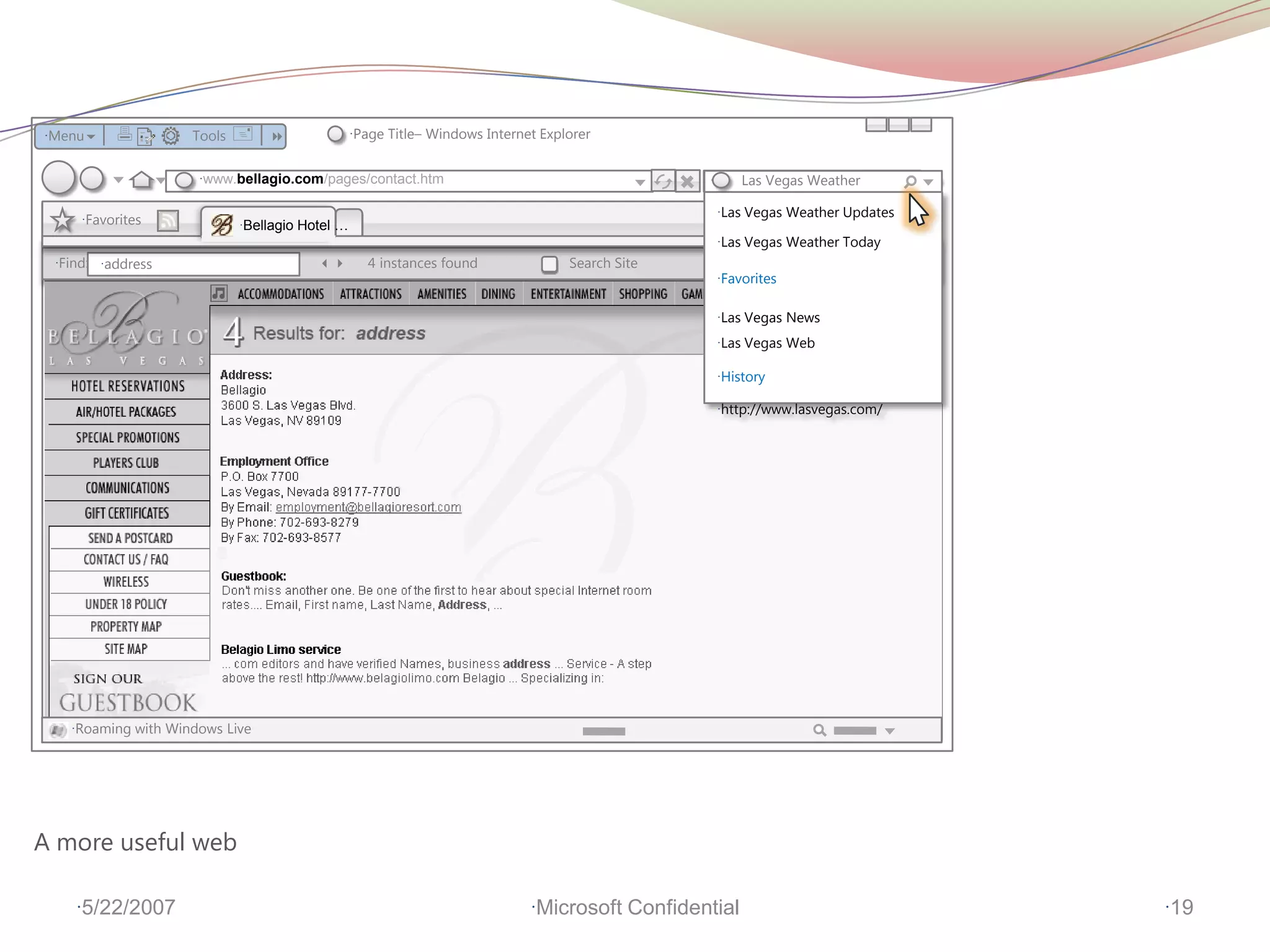This screenshot has height=952, width=1270.
Task: Click the Favorites label in toolbar
Action: point(113,220)
